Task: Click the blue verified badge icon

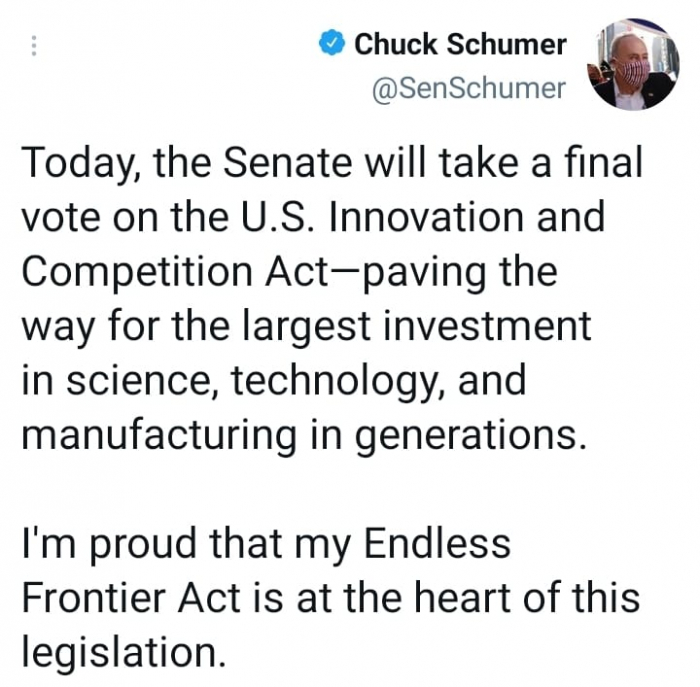Action: pos(332,44)
